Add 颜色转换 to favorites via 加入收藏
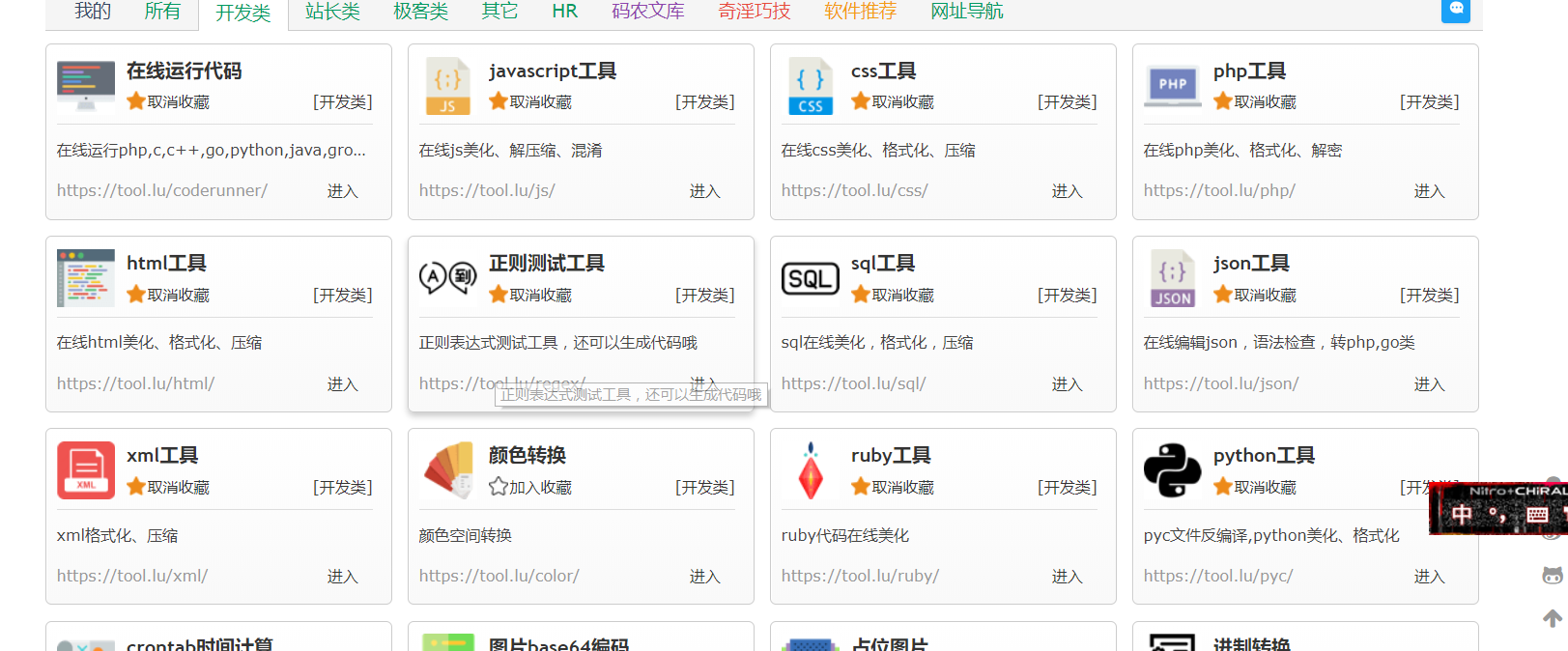Screen dimensions: 1568x651 (x=530, y=487)
